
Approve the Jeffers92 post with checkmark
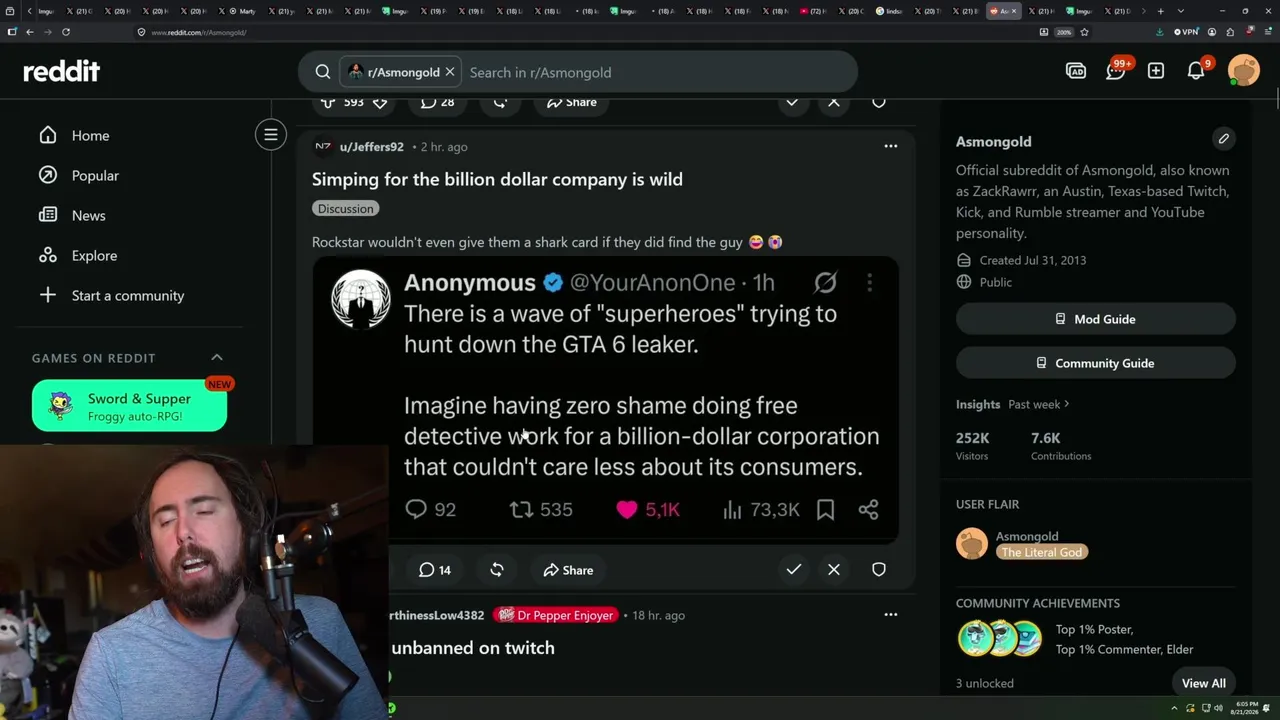793,569
